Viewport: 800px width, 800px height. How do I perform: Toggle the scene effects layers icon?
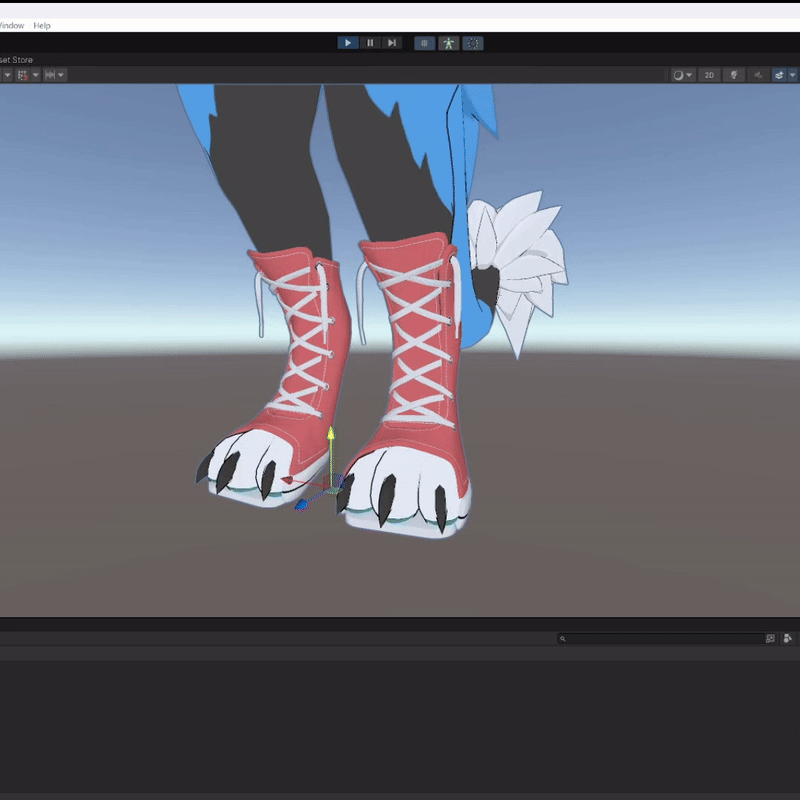779,75
